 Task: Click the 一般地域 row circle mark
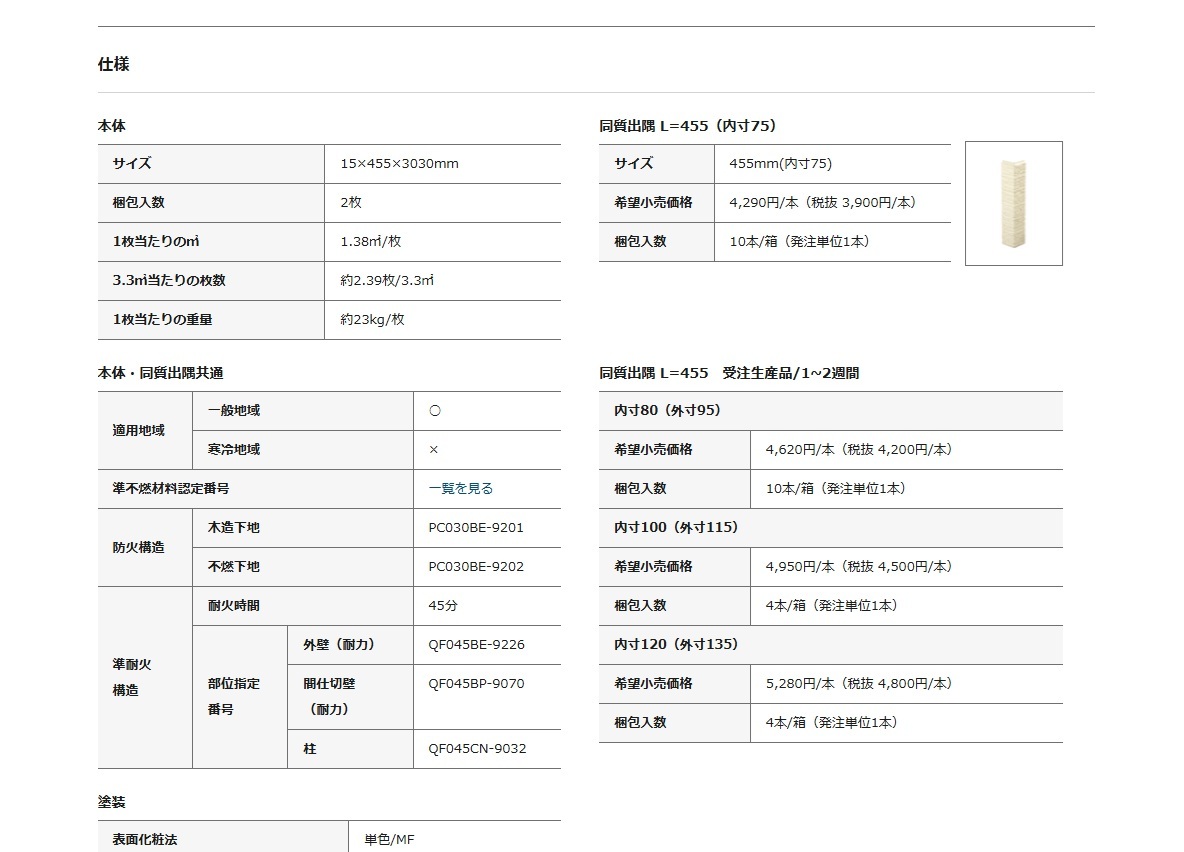434,411
